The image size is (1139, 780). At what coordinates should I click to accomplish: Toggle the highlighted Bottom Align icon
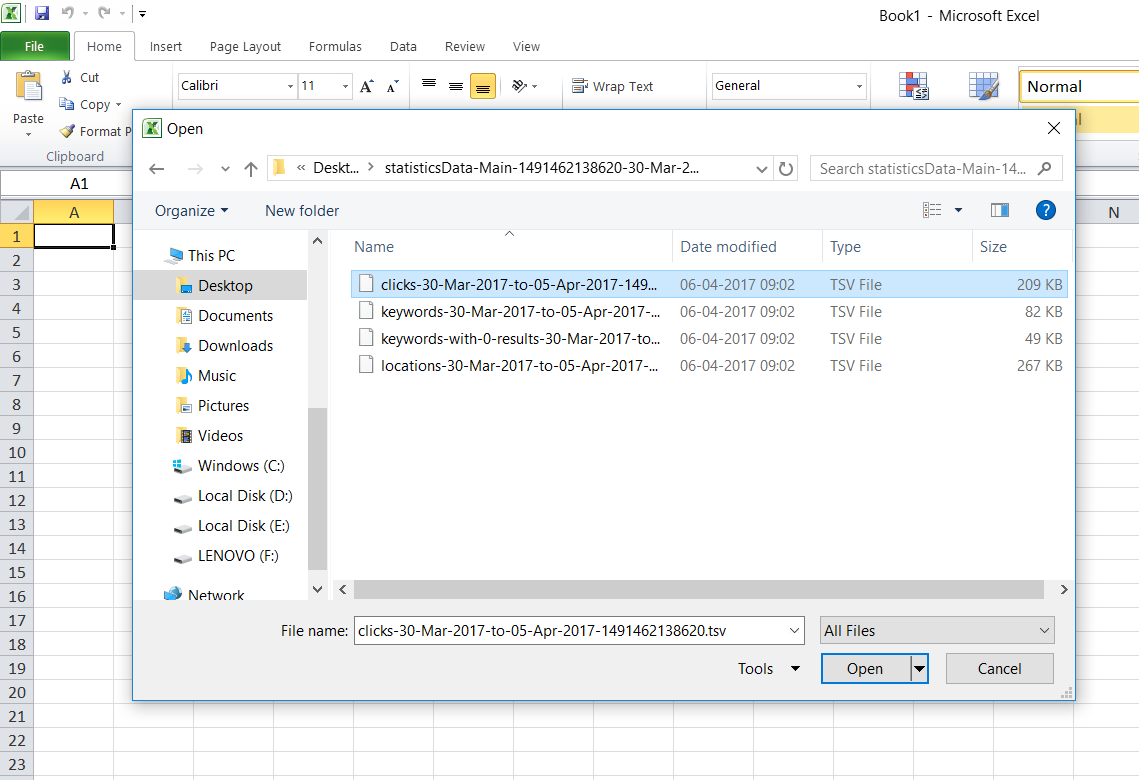[x=483, y=86]
